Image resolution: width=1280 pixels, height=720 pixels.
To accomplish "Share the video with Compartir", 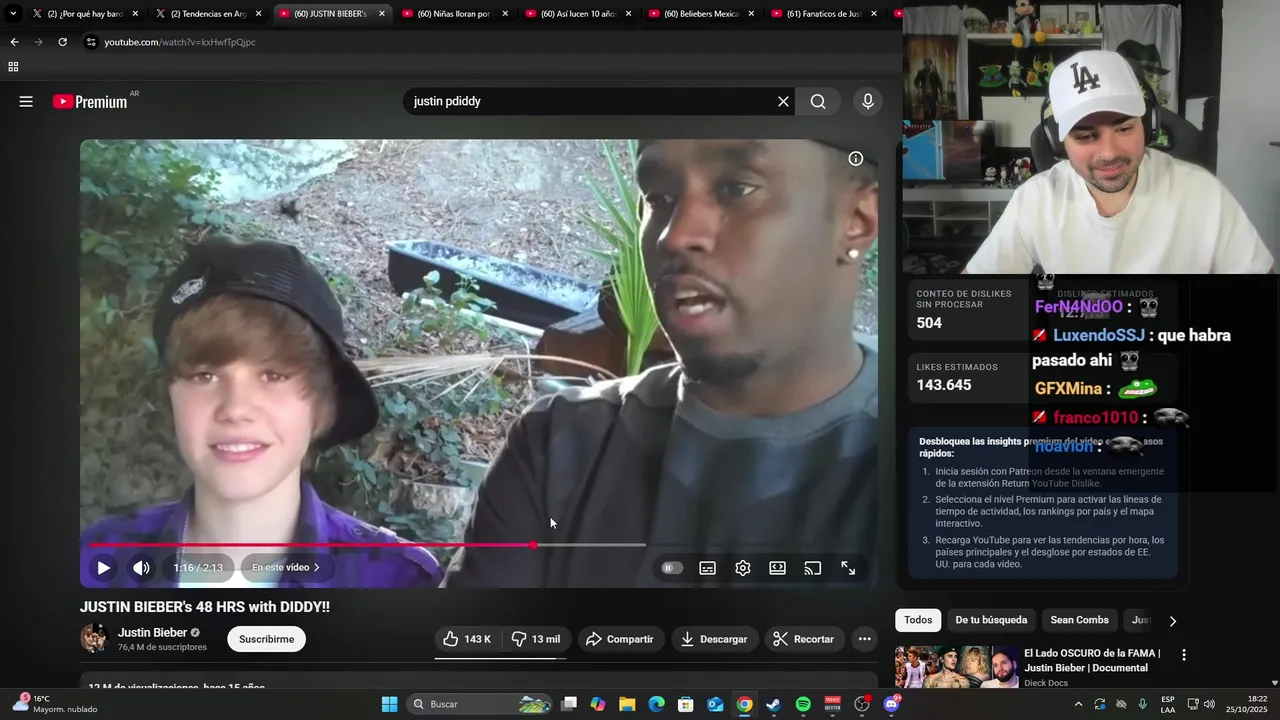I will tap(620, 639).
